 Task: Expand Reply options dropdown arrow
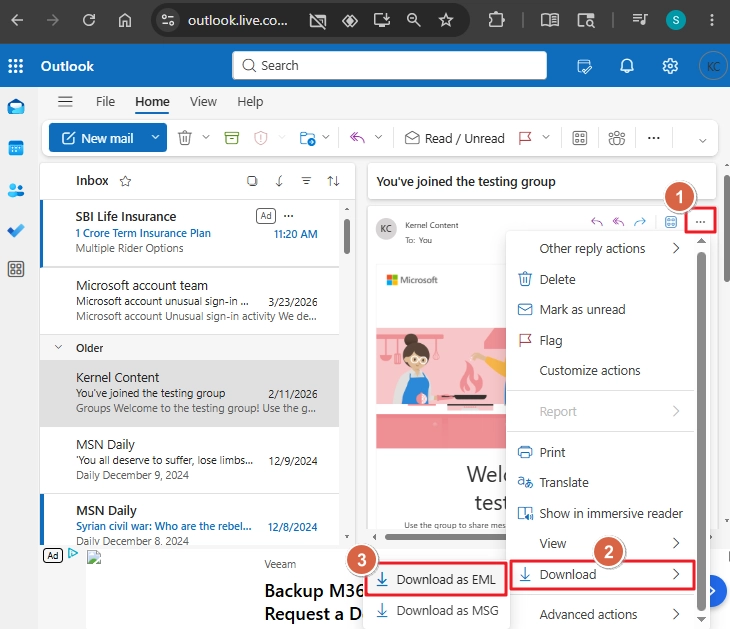click(x=379, y=137)
